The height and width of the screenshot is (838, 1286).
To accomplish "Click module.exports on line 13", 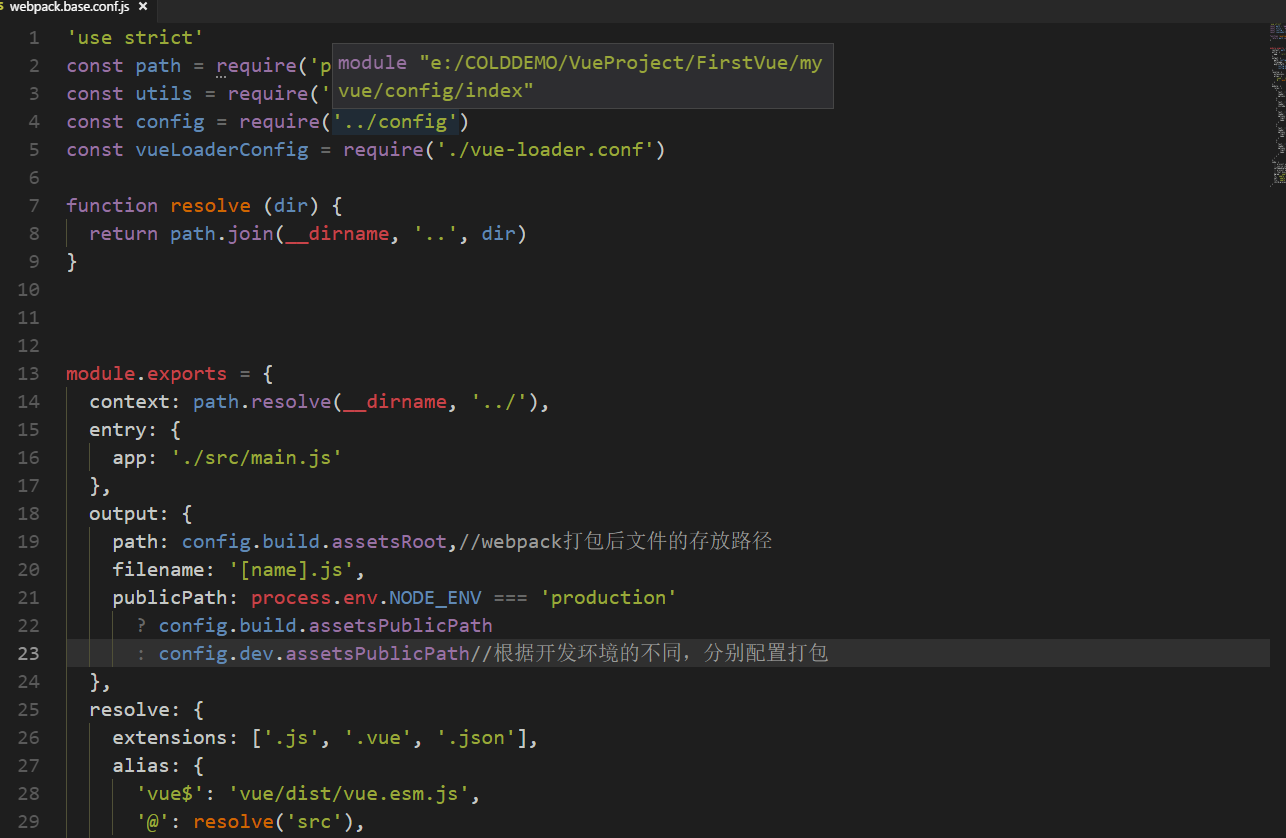I will (x=147, y=373).
